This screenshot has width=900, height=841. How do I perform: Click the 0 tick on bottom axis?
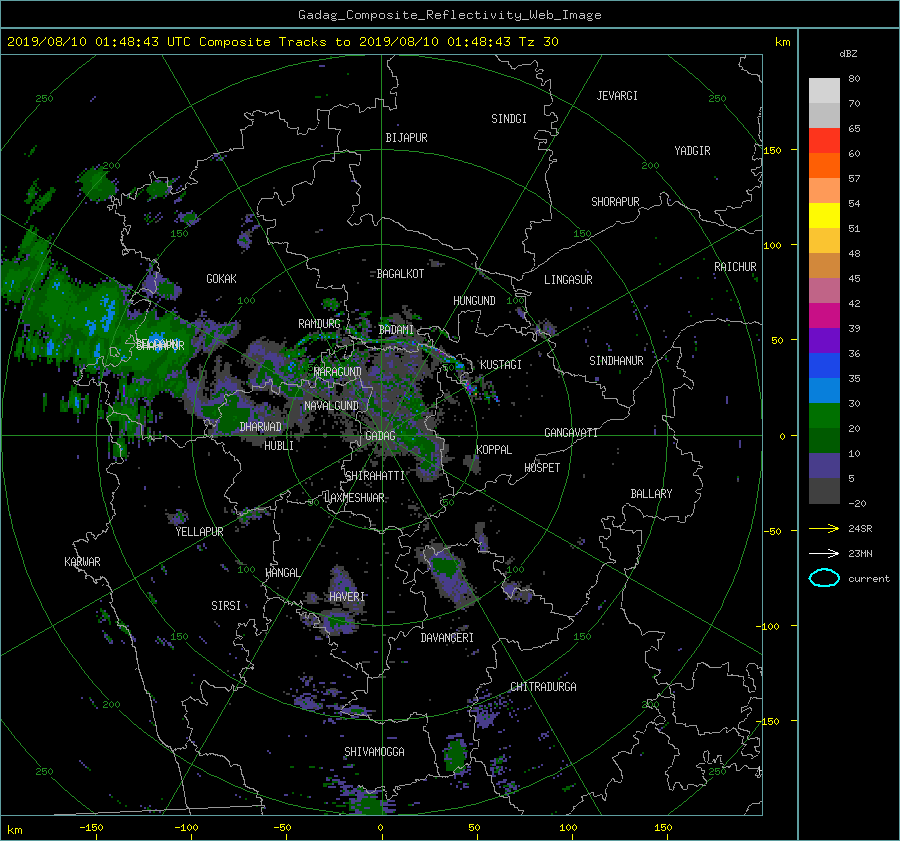pyautogui.click(x=380, y=828)
